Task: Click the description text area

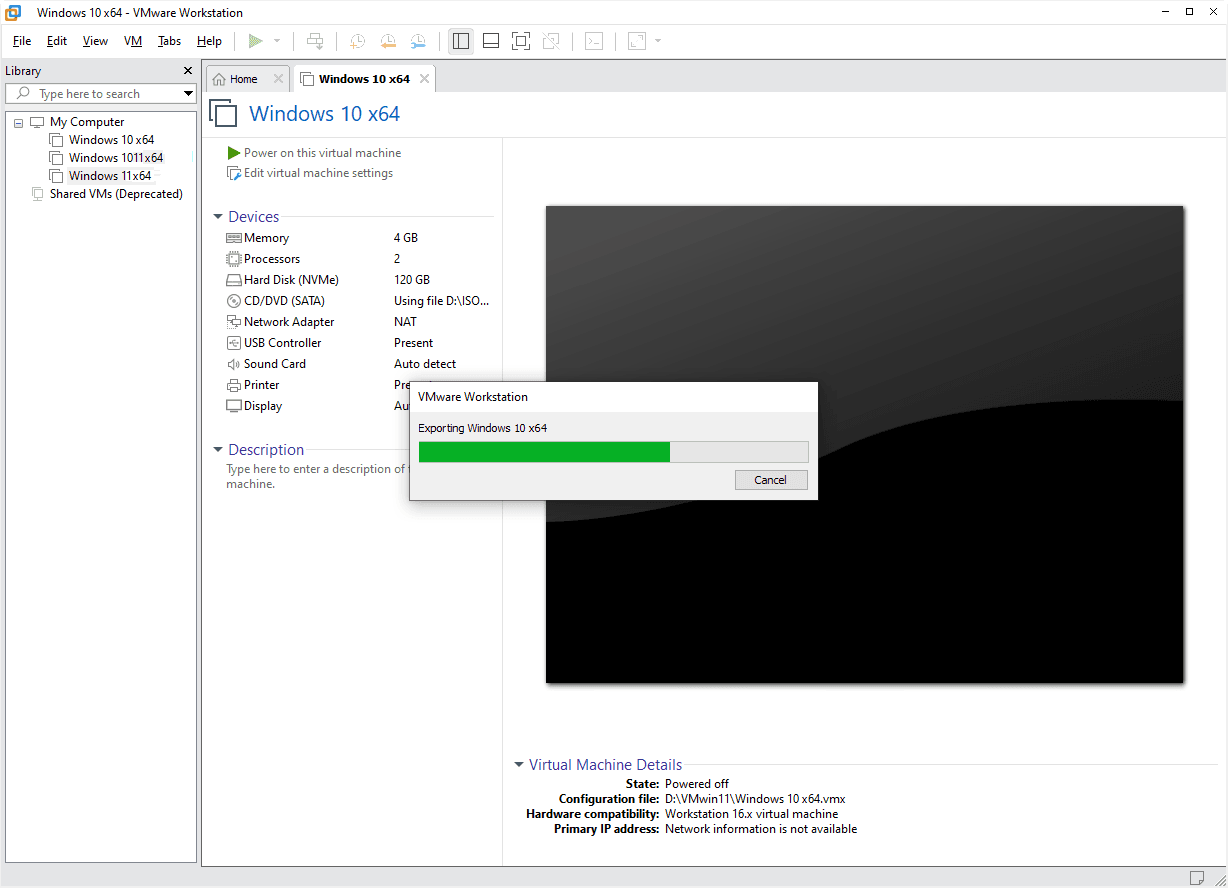Action: [316, 476]
